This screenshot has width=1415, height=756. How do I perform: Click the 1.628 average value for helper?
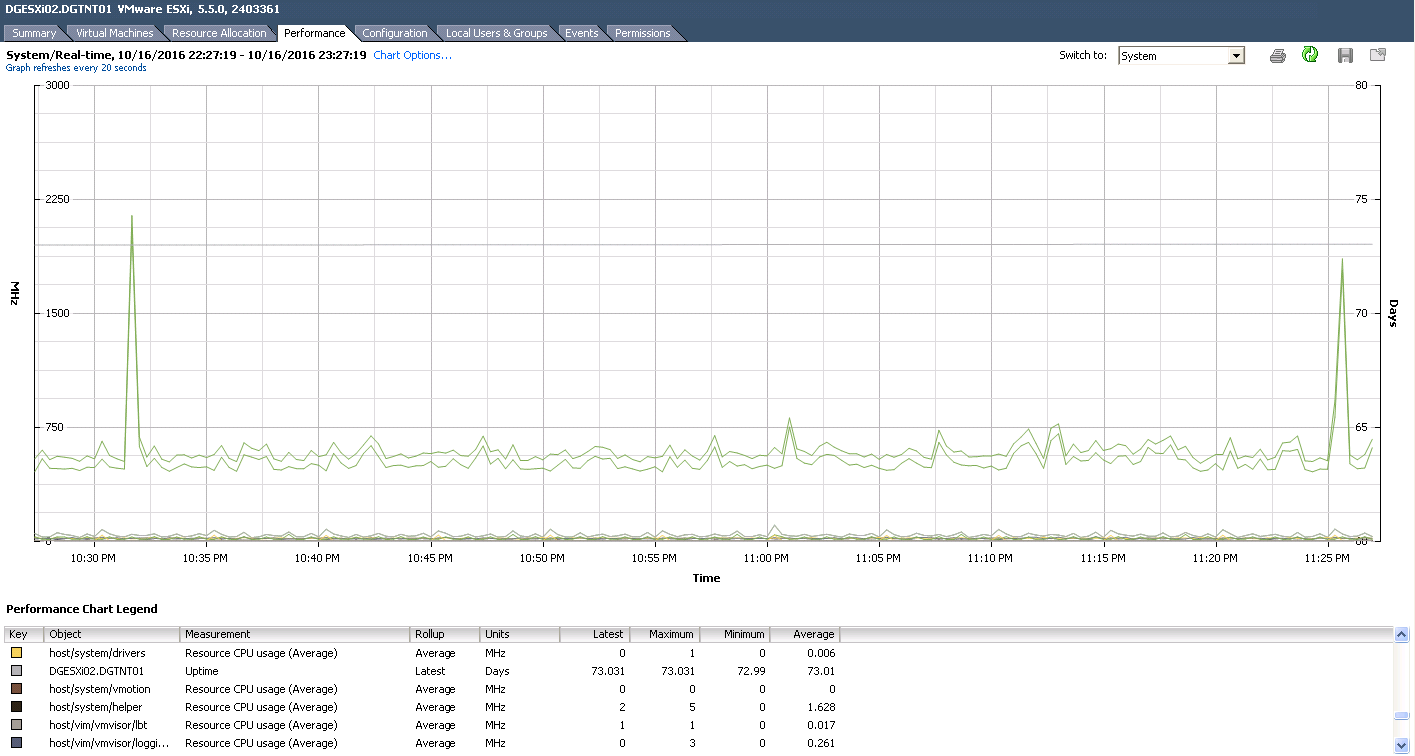pyautogui.click(x=820, y=707)
